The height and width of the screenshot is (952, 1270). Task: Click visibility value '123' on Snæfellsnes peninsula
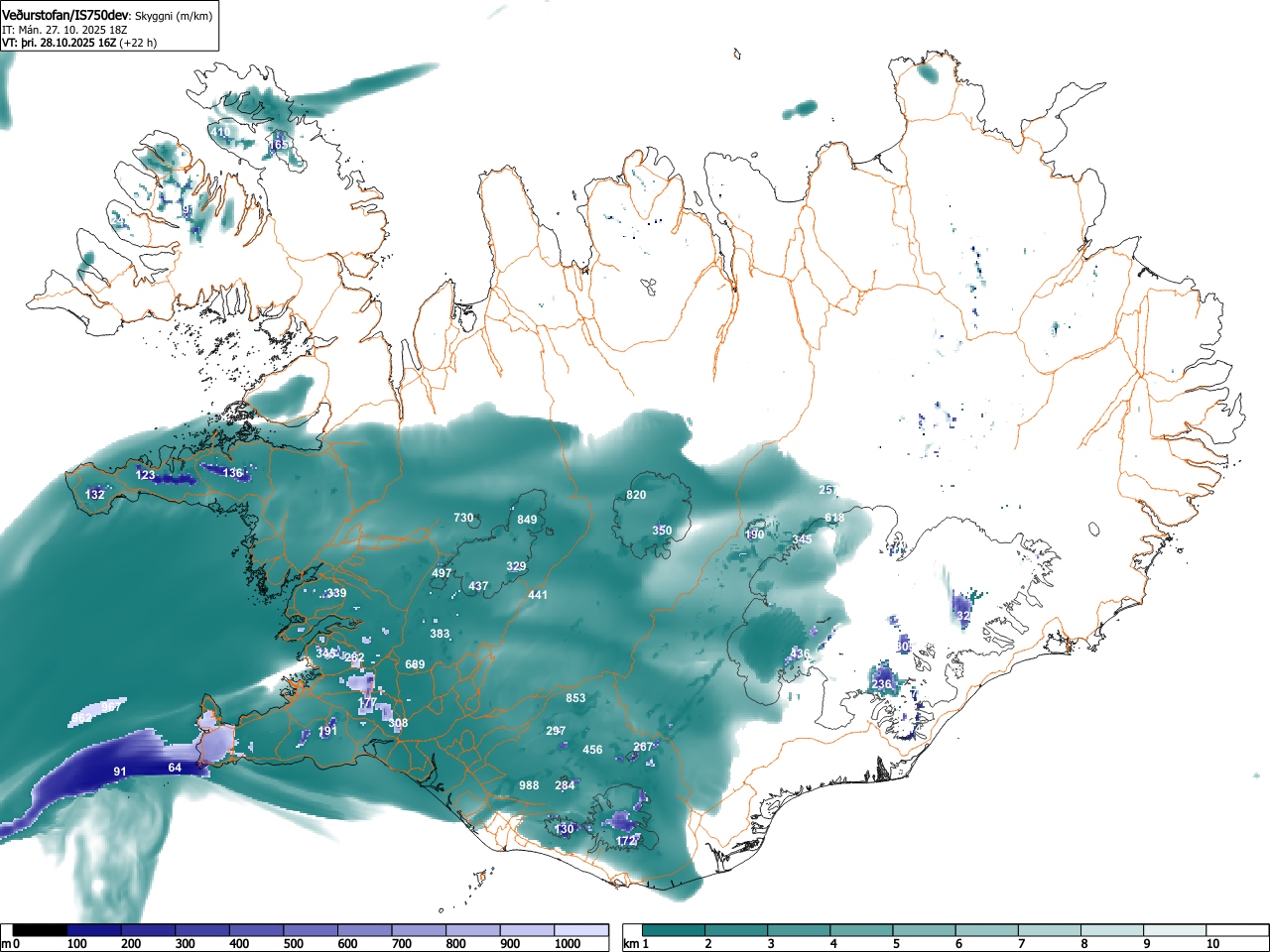coord(145,475)
